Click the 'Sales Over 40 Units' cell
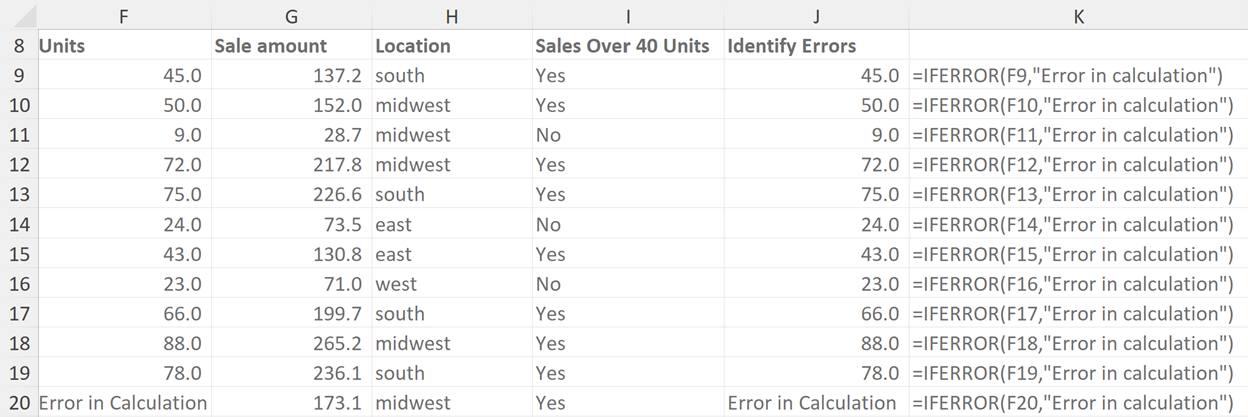 [622, 46]
